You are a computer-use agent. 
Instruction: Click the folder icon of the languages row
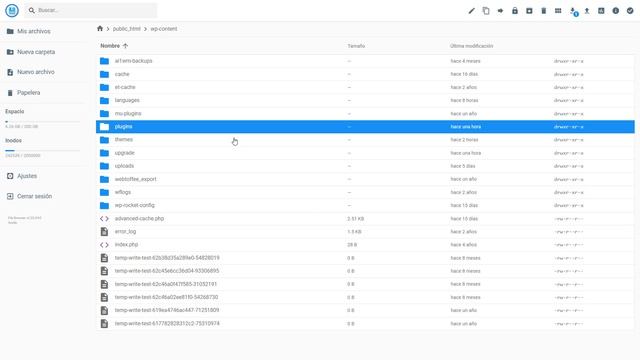tap(104, 100)
